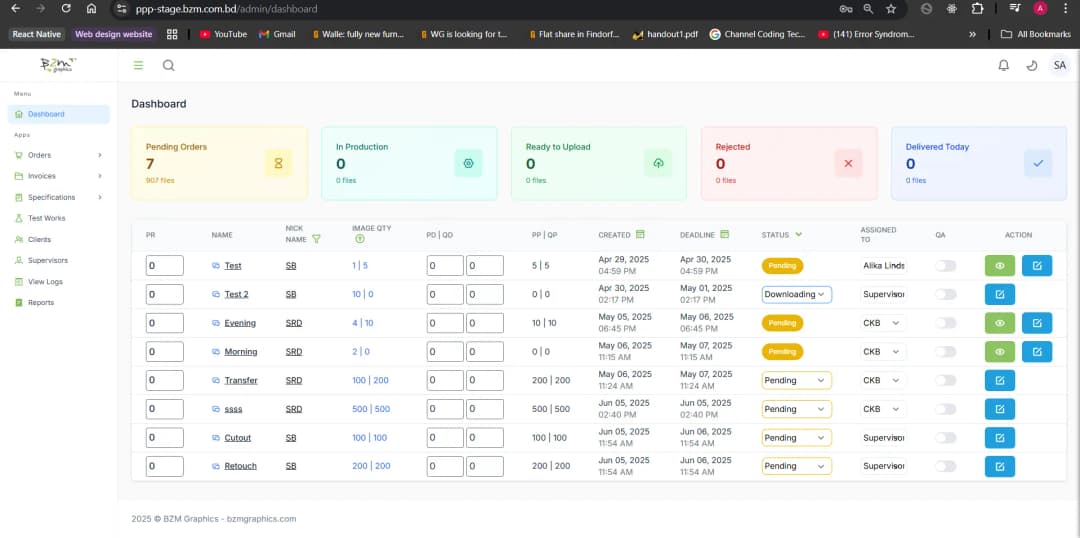View the Test order with green eye button
1080x538 pixels.
999,265
